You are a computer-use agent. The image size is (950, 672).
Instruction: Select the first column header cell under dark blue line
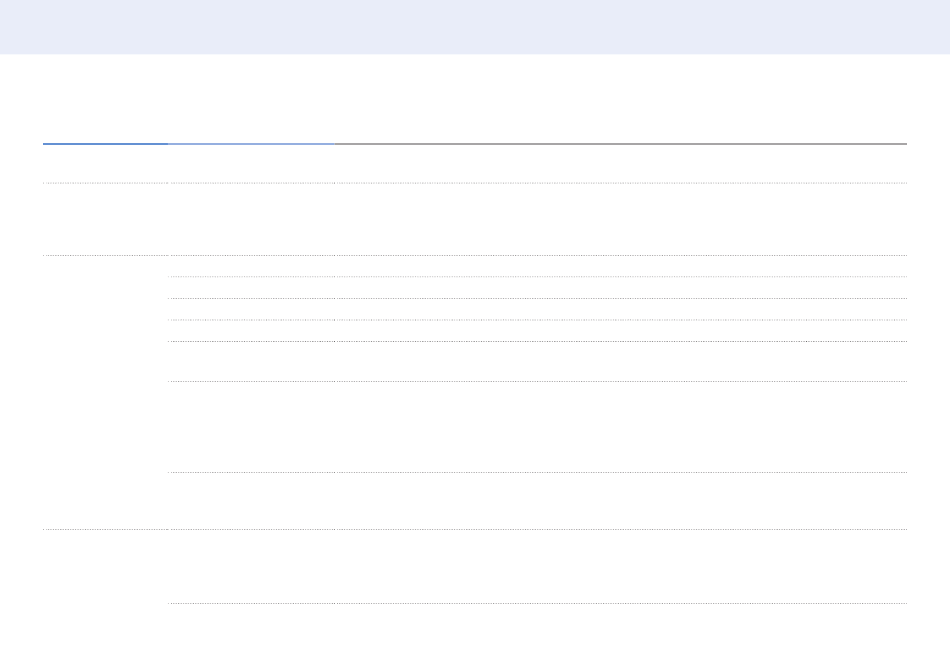(105, 164)
